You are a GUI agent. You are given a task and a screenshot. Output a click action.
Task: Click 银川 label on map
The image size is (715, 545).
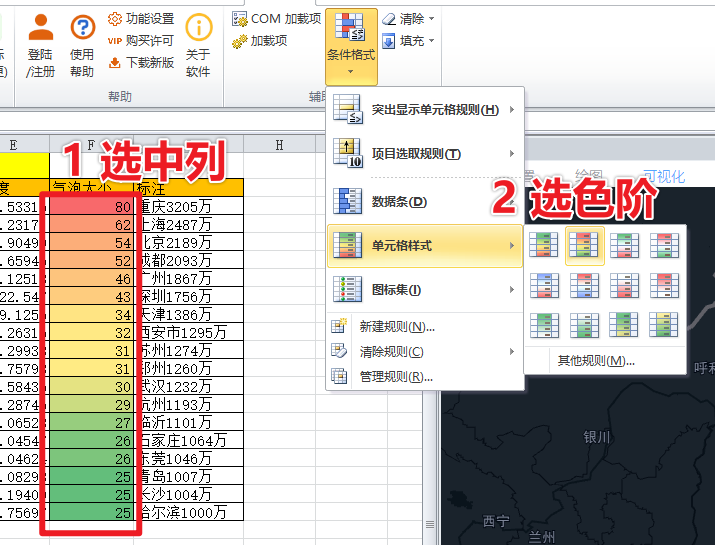pos(597,437)
